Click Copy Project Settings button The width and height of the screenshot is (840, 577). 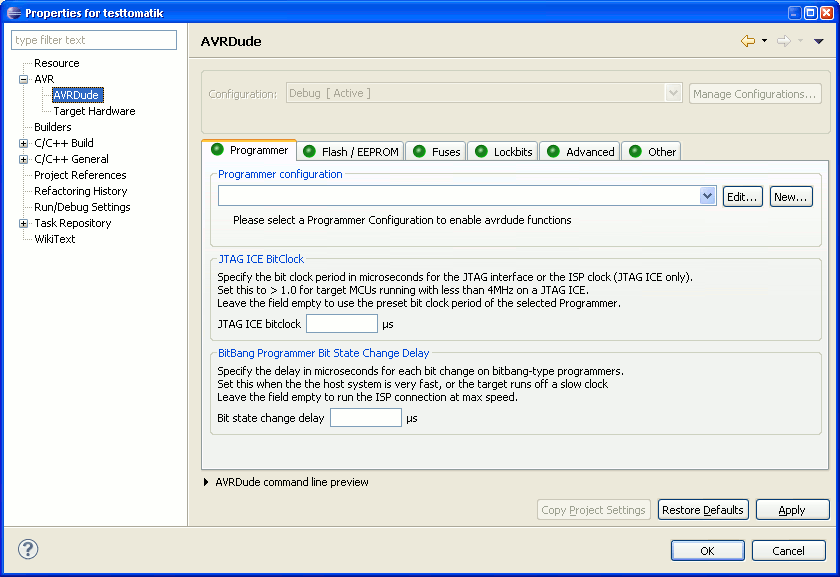pos(594,510)
